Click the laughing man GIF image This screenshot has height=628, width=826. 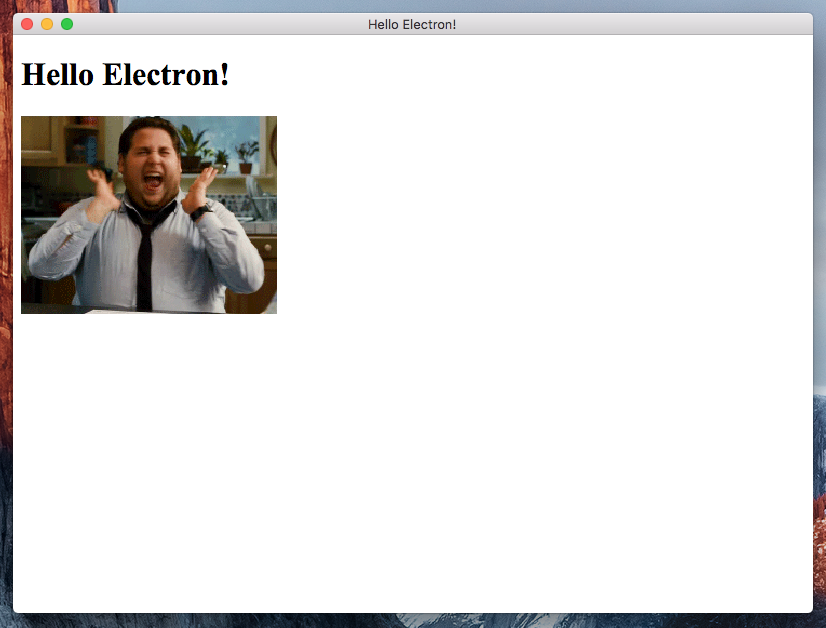[x=149, y=215]
